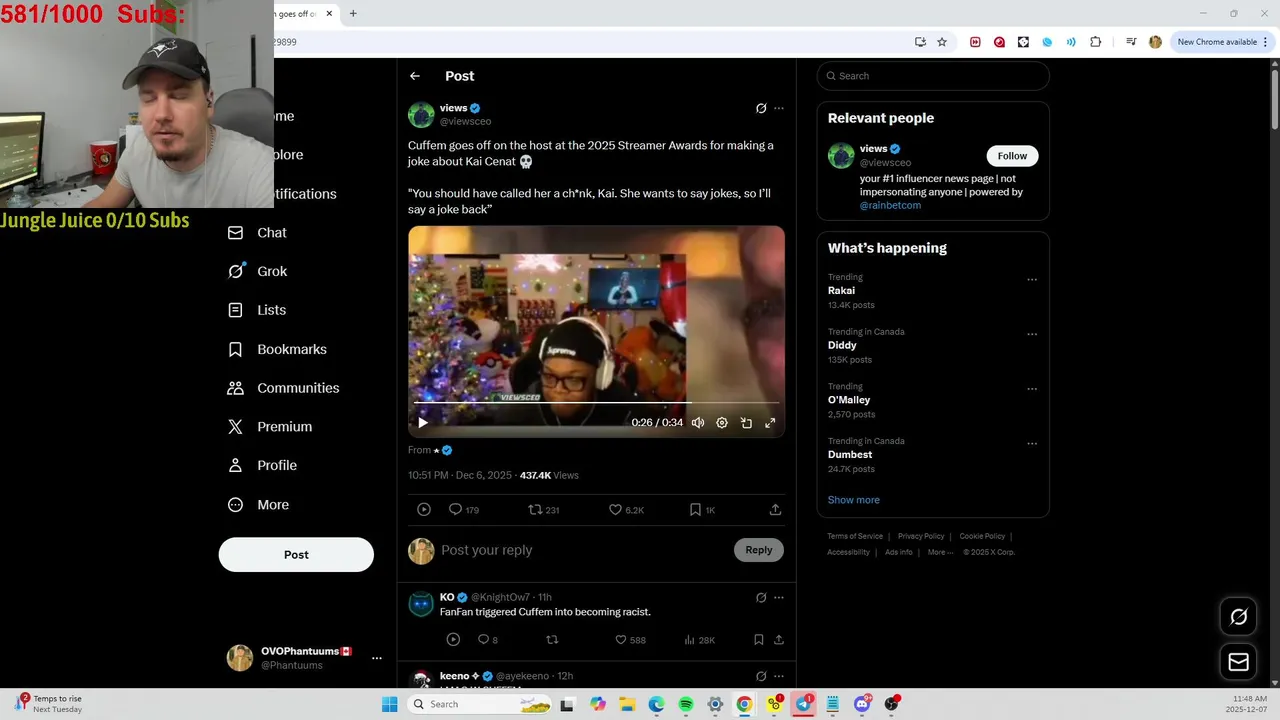Open video settings gear icon

[x=722, y=423]
